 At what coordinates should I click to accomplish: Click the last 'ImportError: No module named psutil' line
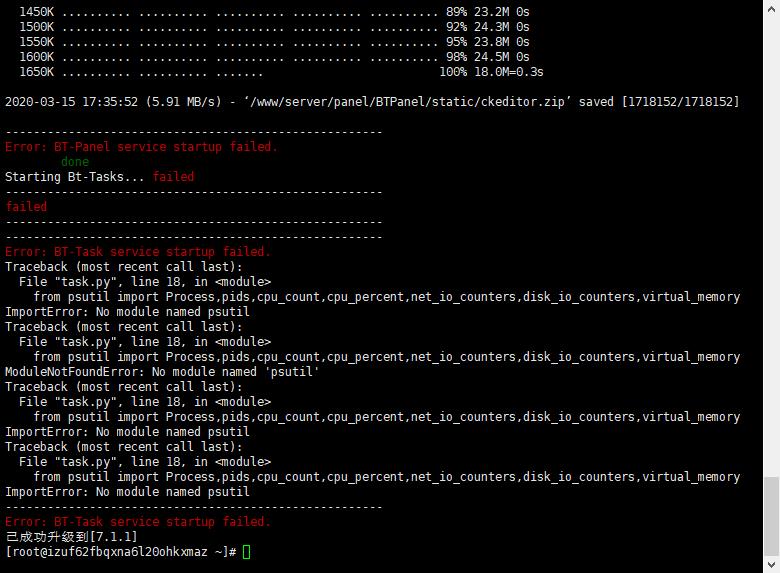(x=127, y=492)
